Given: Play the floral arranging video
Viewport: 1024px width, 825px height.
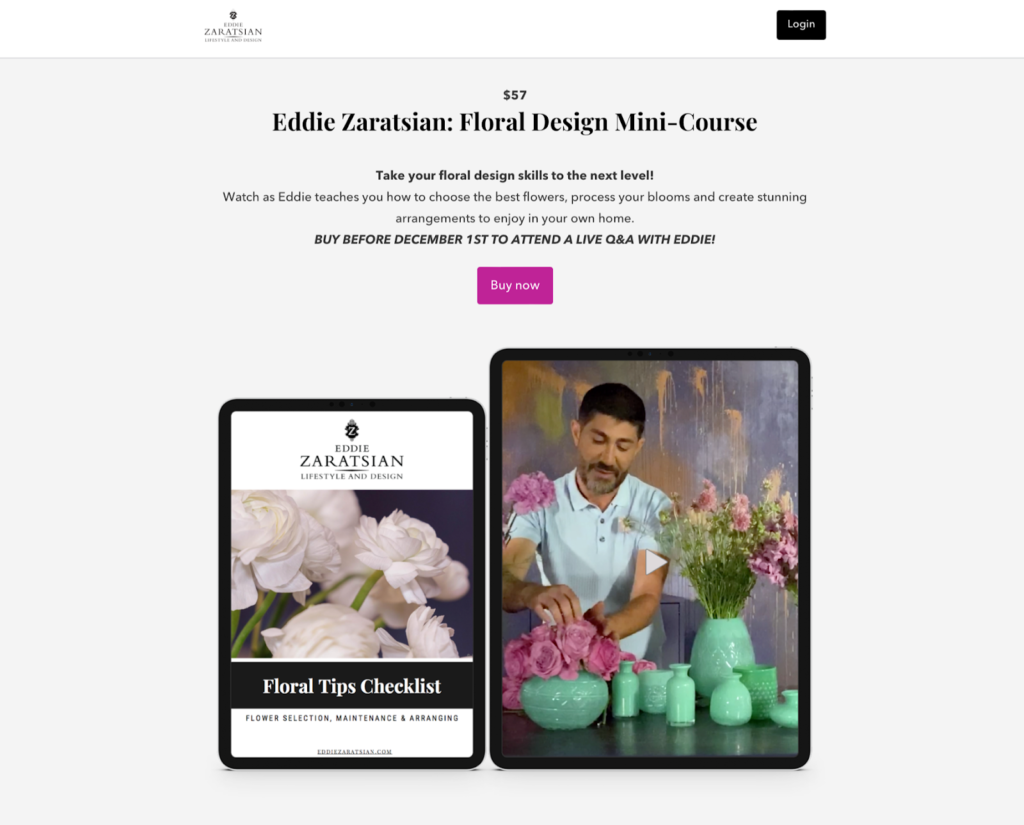Looking at the screenshot, I should click(656, 562).
